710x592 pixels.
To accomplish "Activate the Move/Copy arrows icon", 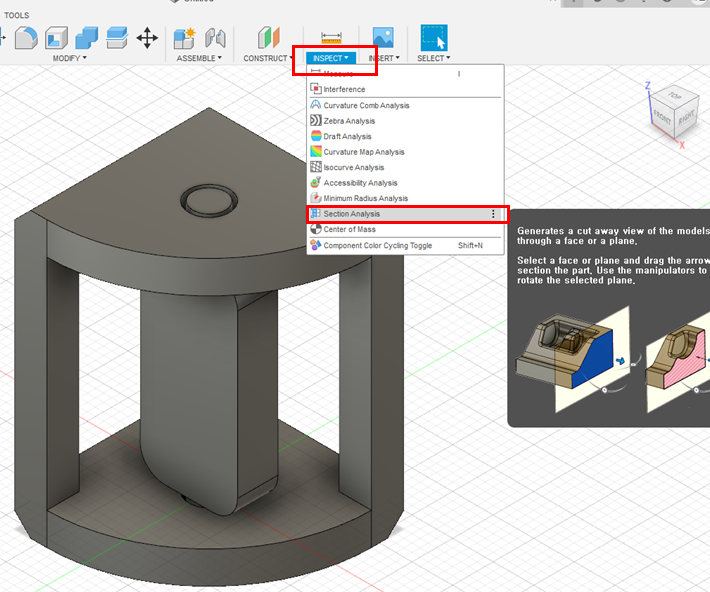I will pyautogui.click(x=147, y=38).
